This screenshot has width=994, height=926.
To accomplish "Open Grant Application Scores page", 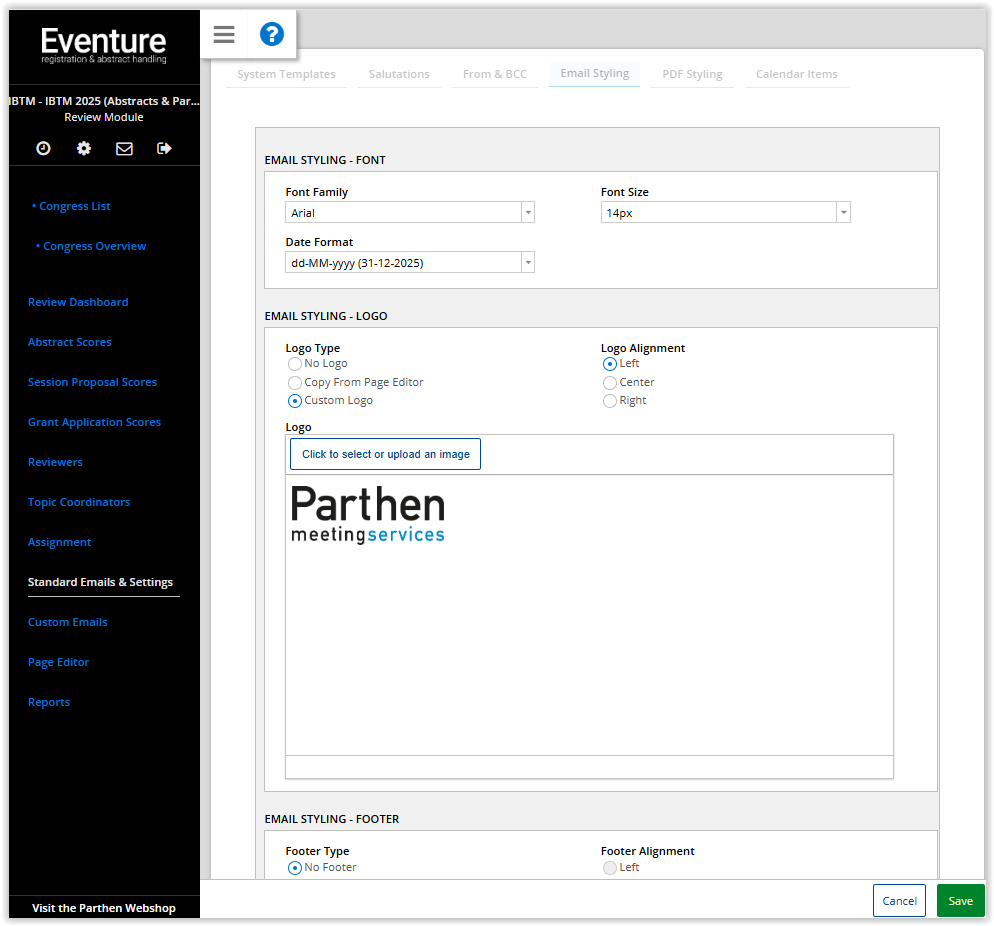I will pos(94,422).
